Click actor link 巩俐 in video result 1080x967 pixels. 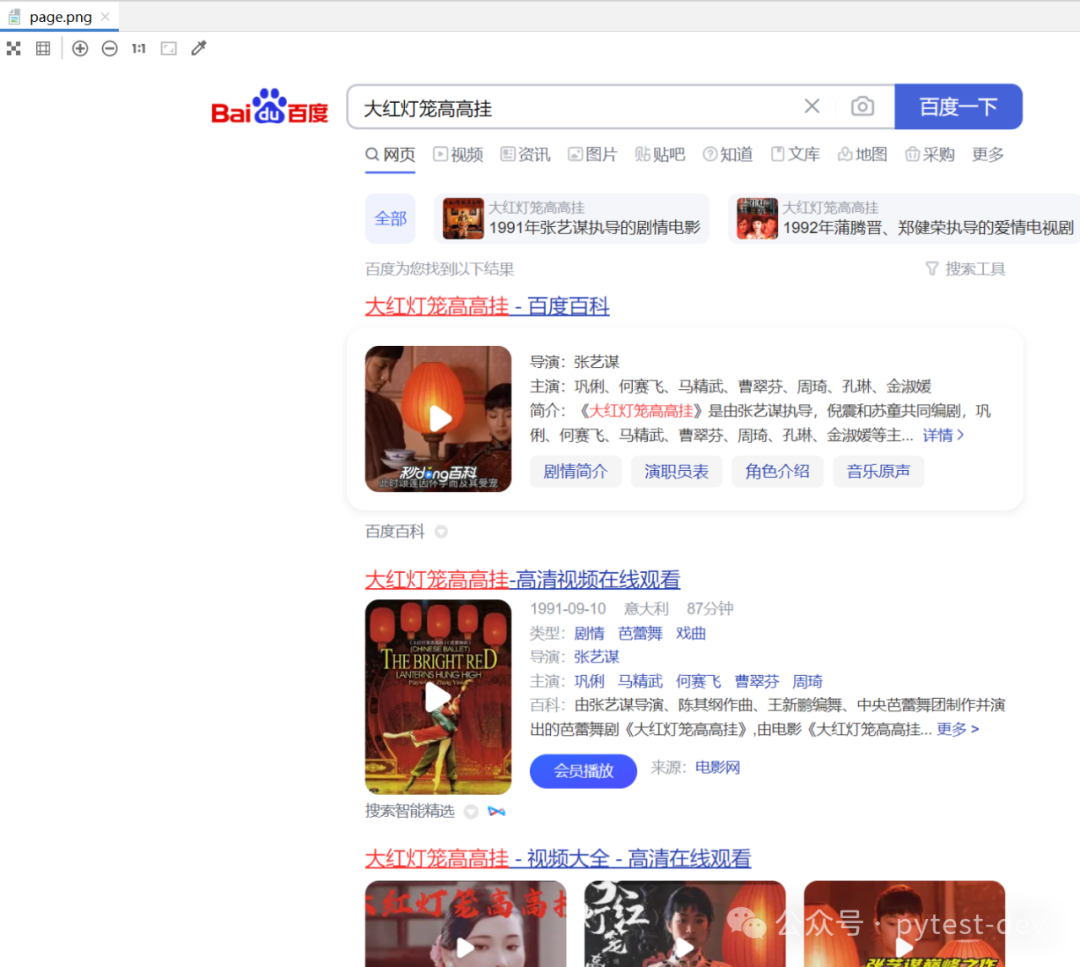pos(590,681)
